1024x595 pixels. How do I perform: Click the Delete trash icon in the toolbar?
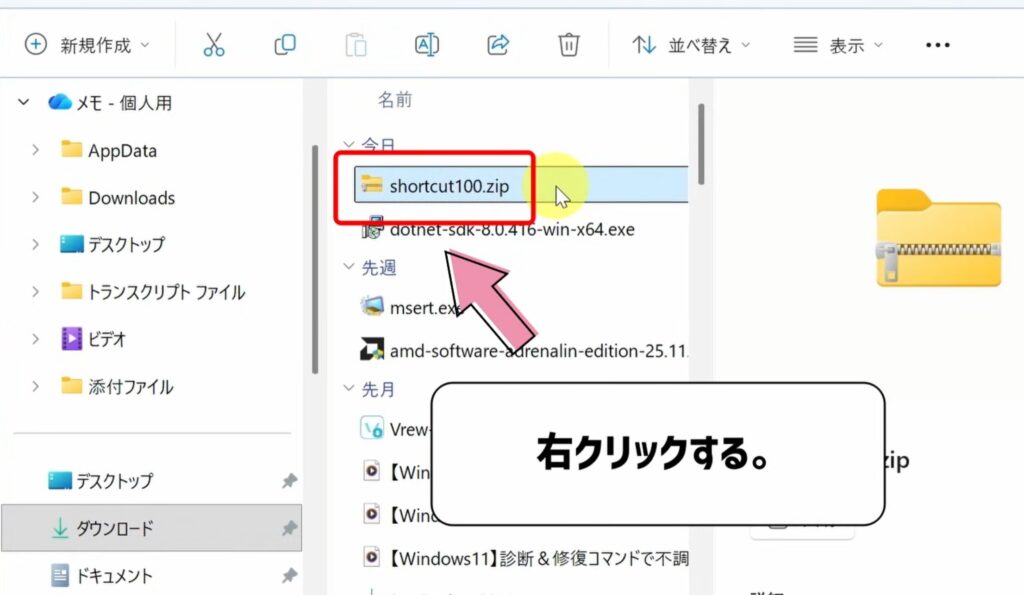click(x=568, y=44)
